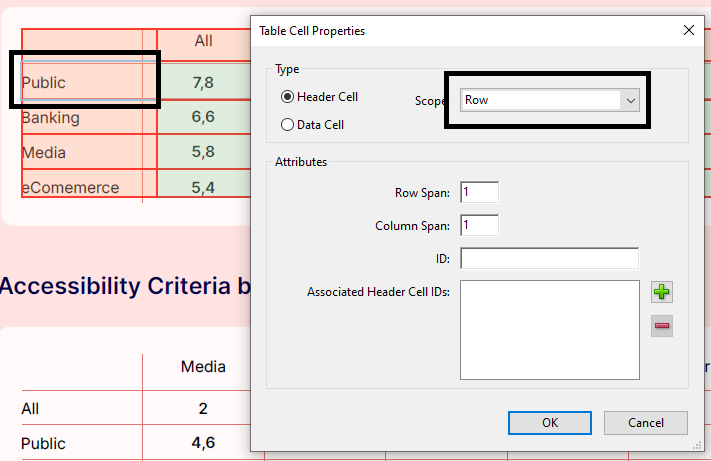
Task: Select the Header Cell radio button
Action: point(288,97)
